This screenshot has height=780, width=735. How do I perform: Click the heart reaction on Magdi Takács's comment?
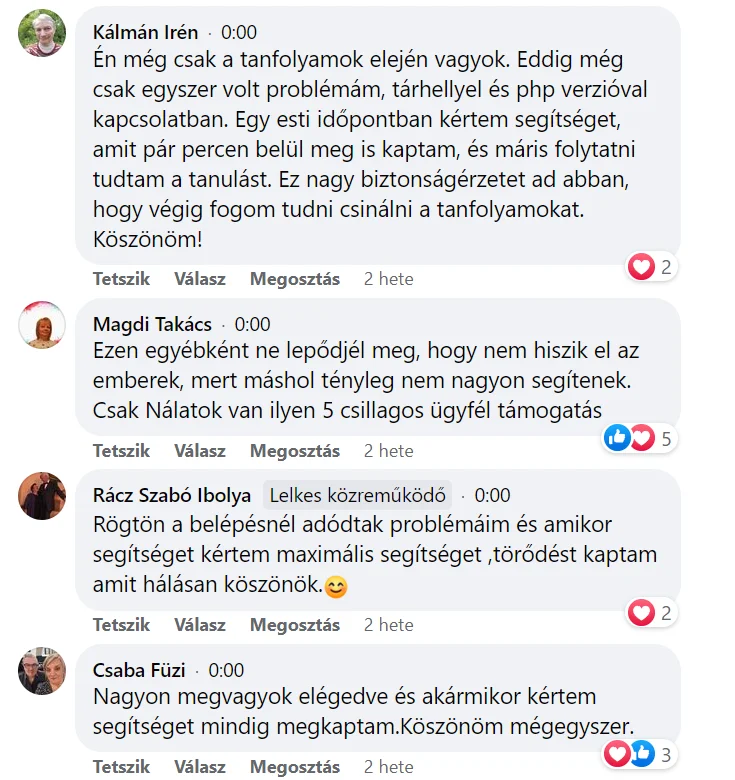[641, 437]
